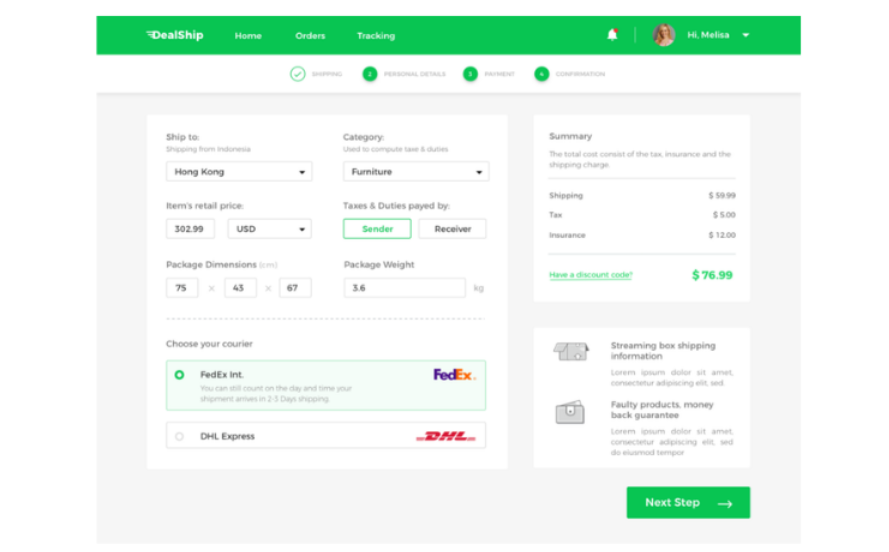Go to the Home menu item
The image size is (889, 552).
click(248, 36)
